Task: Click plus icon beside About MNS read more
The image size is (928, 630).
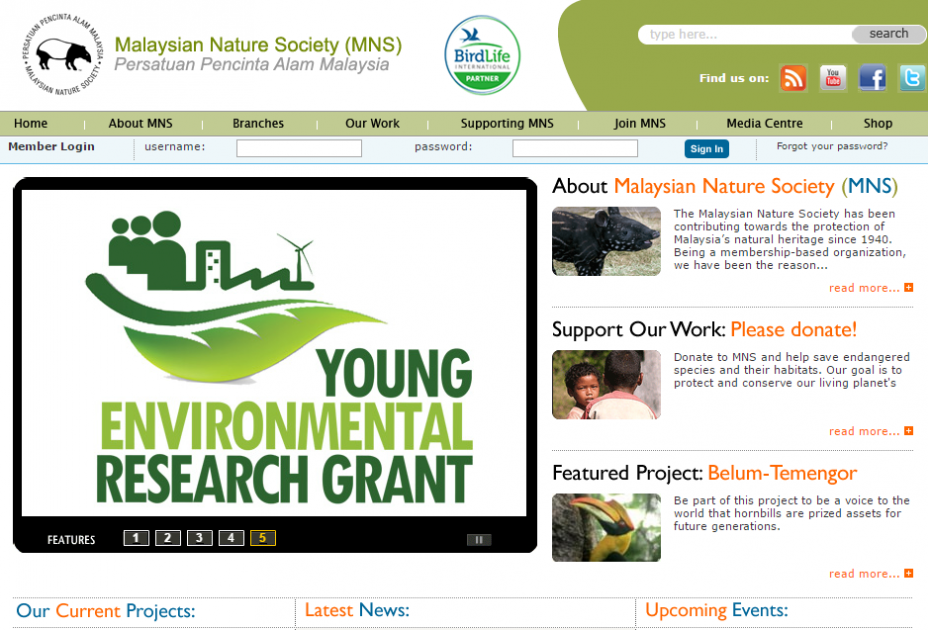Action: (x=908, y=288)
